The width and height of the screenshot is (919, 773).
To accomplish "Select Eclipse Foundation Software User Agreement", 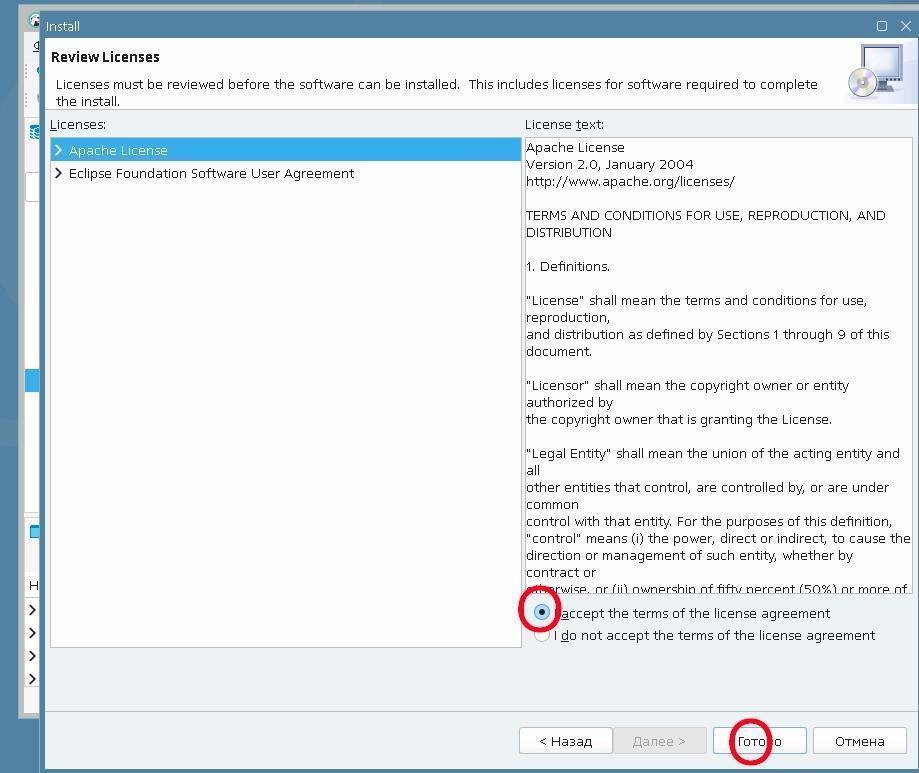I will (x=211, y=173).
